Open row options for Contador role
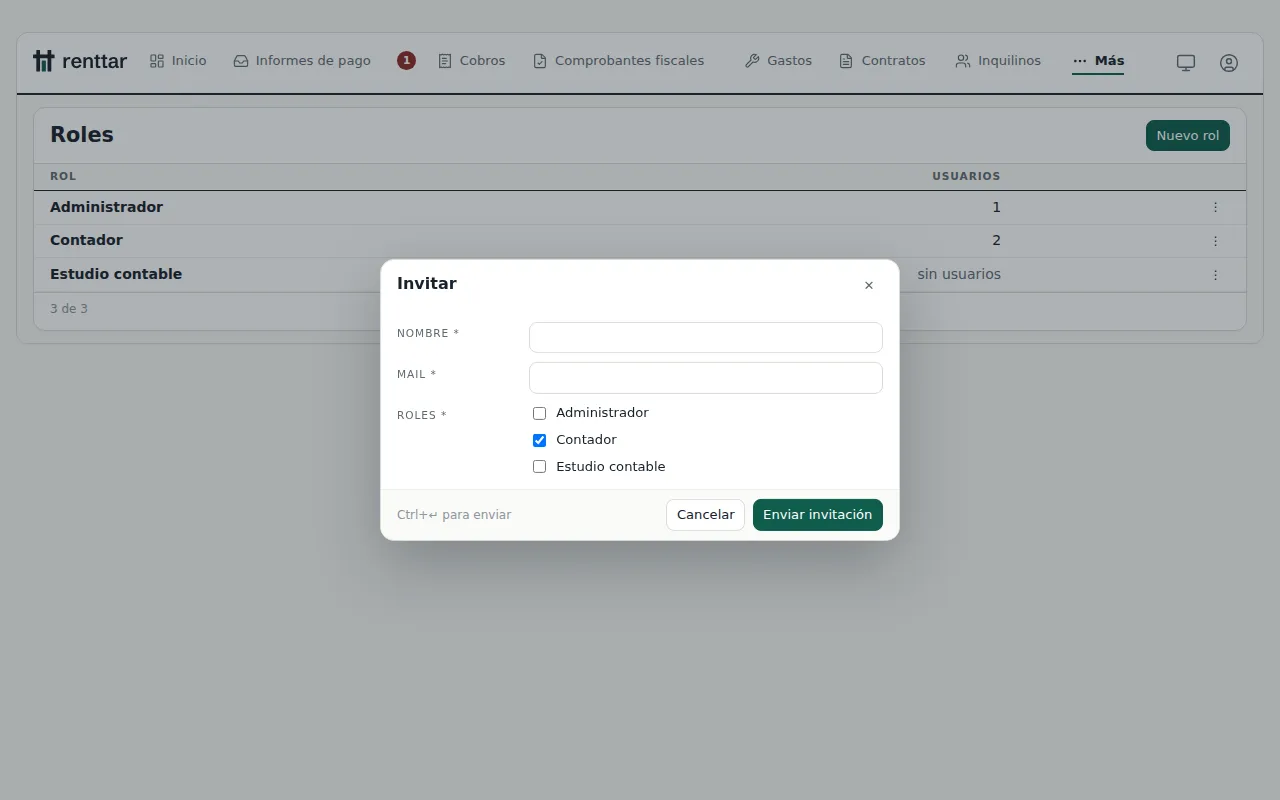The image size is (1280, 800). (x=1215, y=241)
